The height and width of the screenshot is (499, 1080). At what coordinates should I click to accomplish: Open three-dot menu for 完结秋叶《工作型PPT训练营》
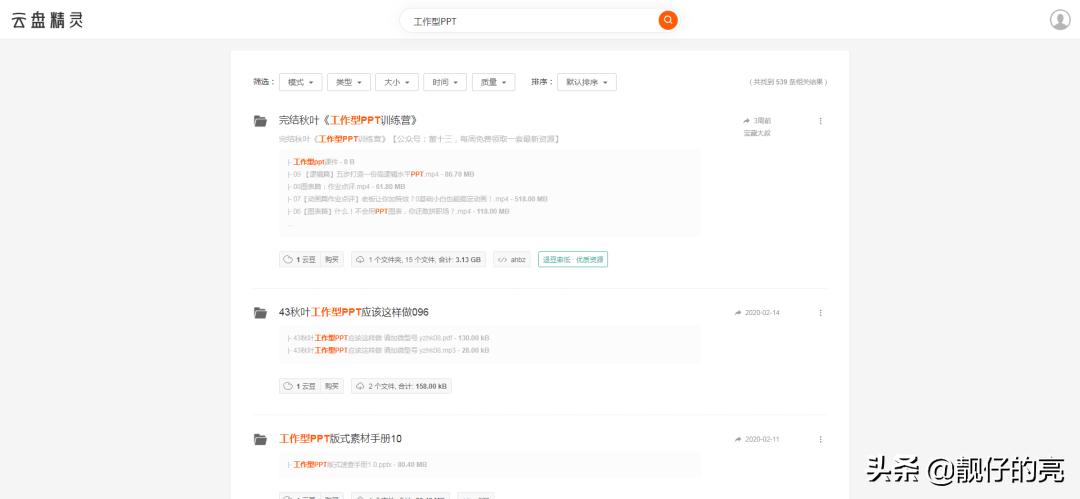820,121
